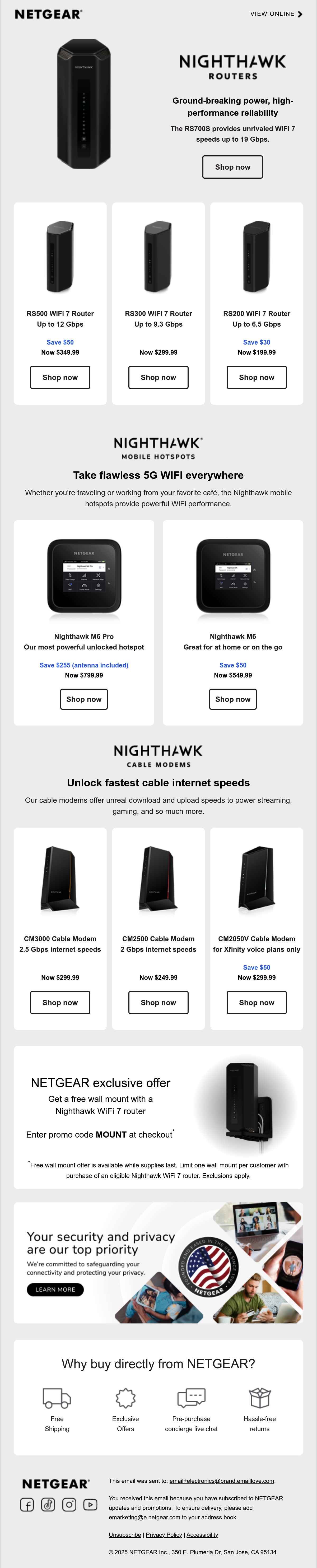Viewport: 317px width, 1568px height.
Task: Open the YouTube icon in footer
Action: pyautogui.click(x=90, y=1505)
